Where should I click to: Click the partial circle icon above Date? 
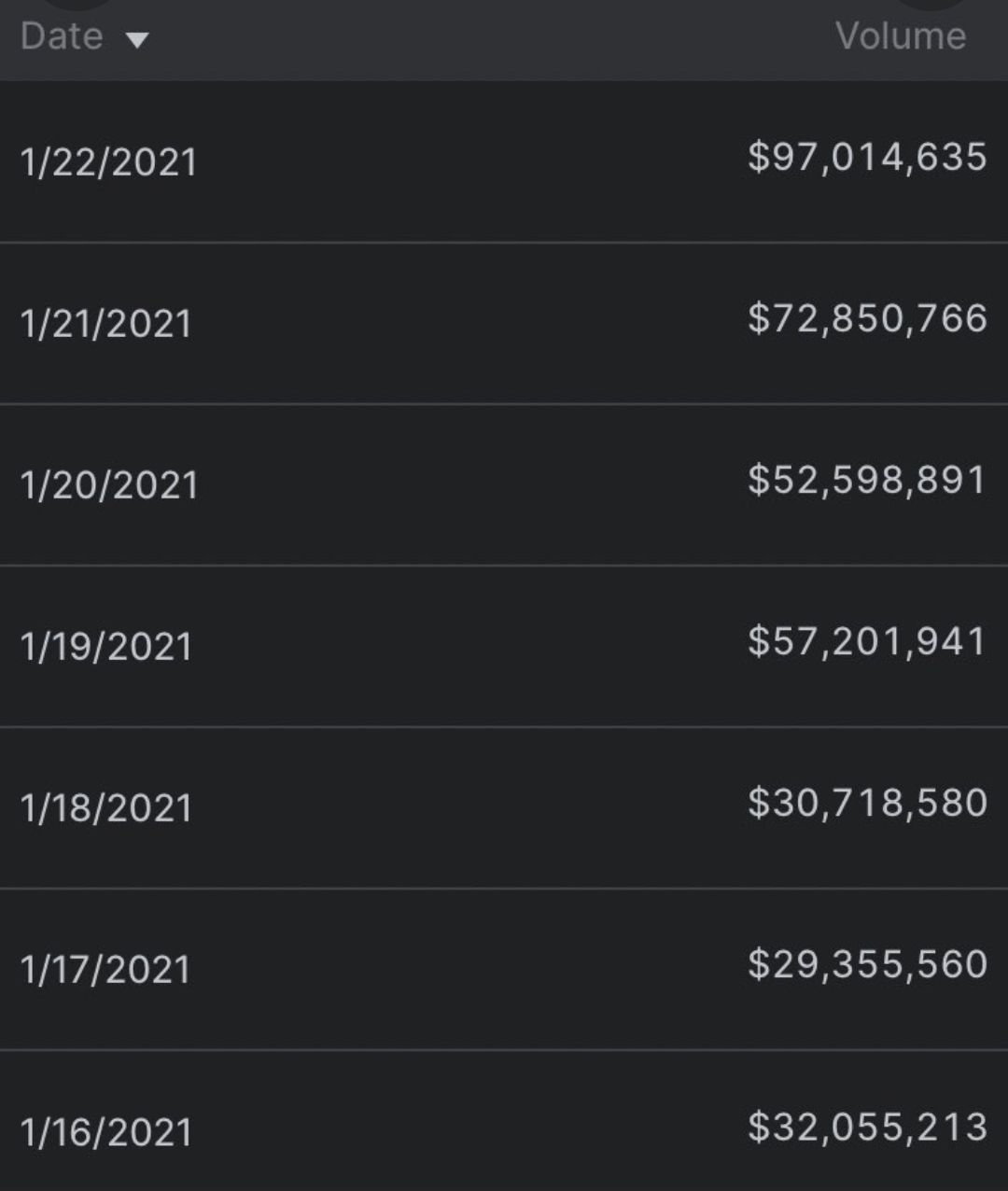coord(78,4)
